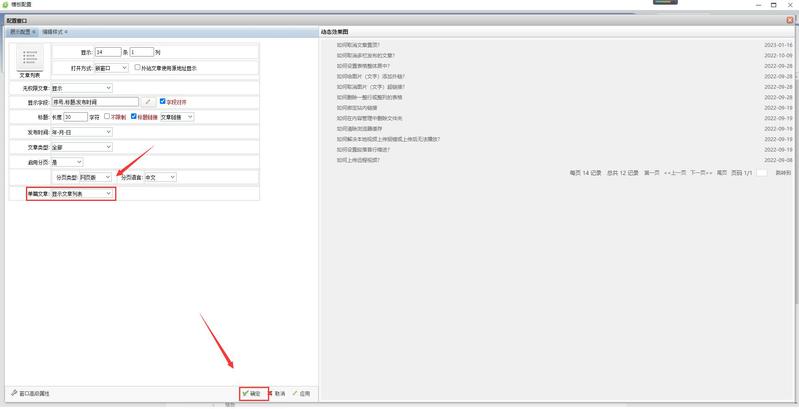Select the 显示配置 tab
799x409 pixels.
click(20, 32)
